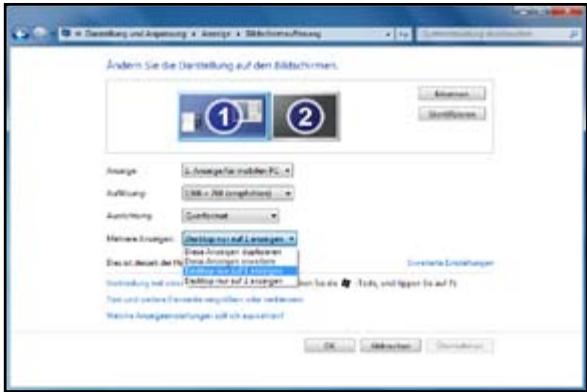
Task: Click the OK button
Action: click(329, 346)
